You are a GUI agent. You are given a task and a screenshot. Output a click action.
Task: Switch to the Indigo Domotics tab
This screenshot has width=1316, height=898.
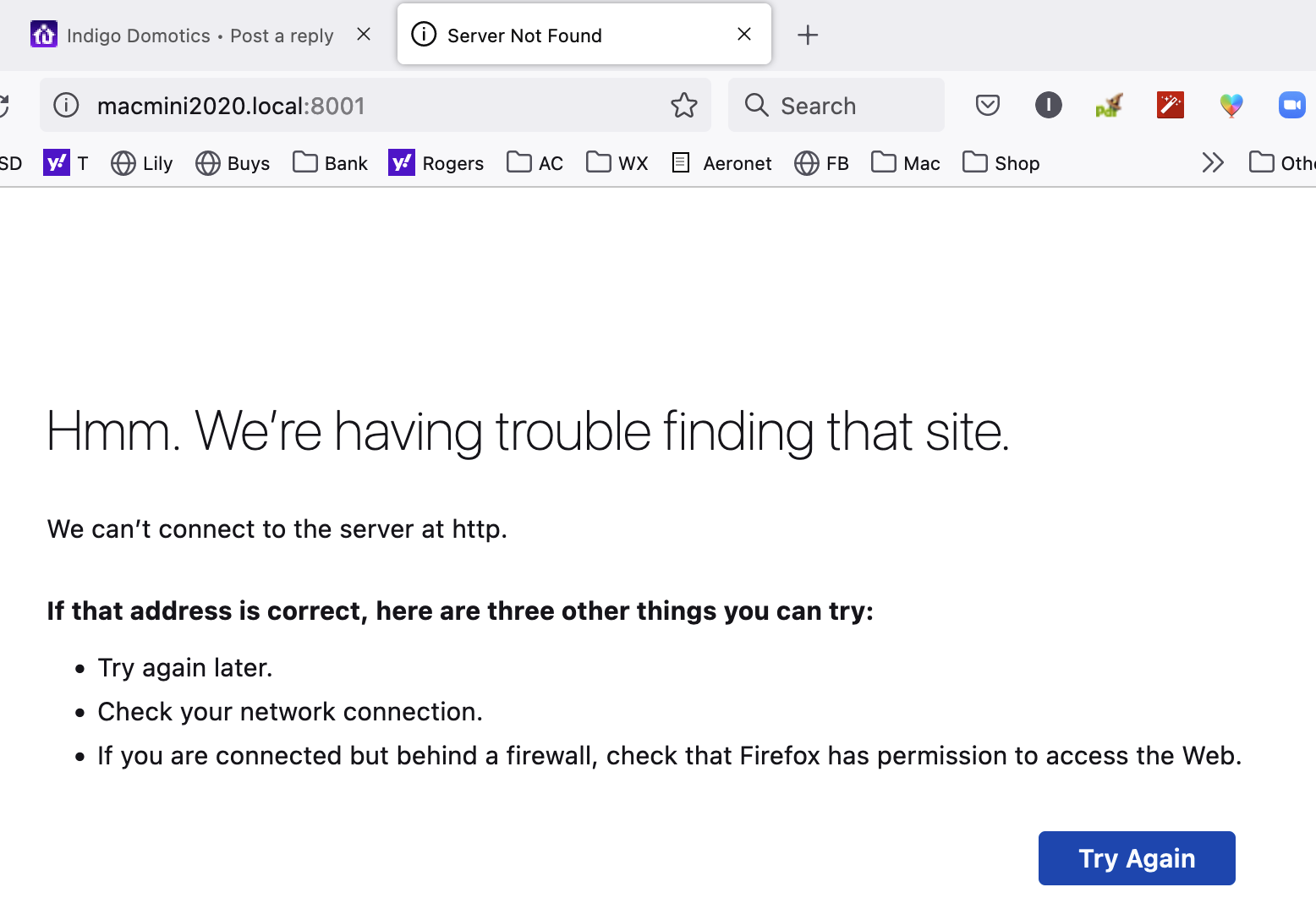click(x=196, y=35)
